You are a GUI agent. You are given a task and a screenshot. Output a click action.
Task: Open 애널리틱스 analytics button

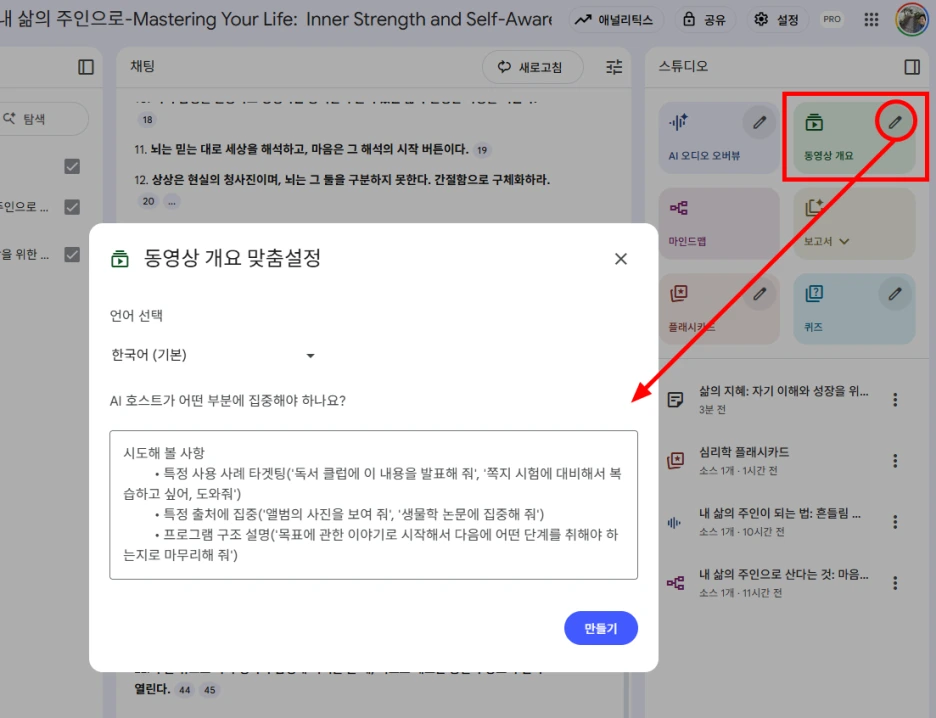coord(614,20)
